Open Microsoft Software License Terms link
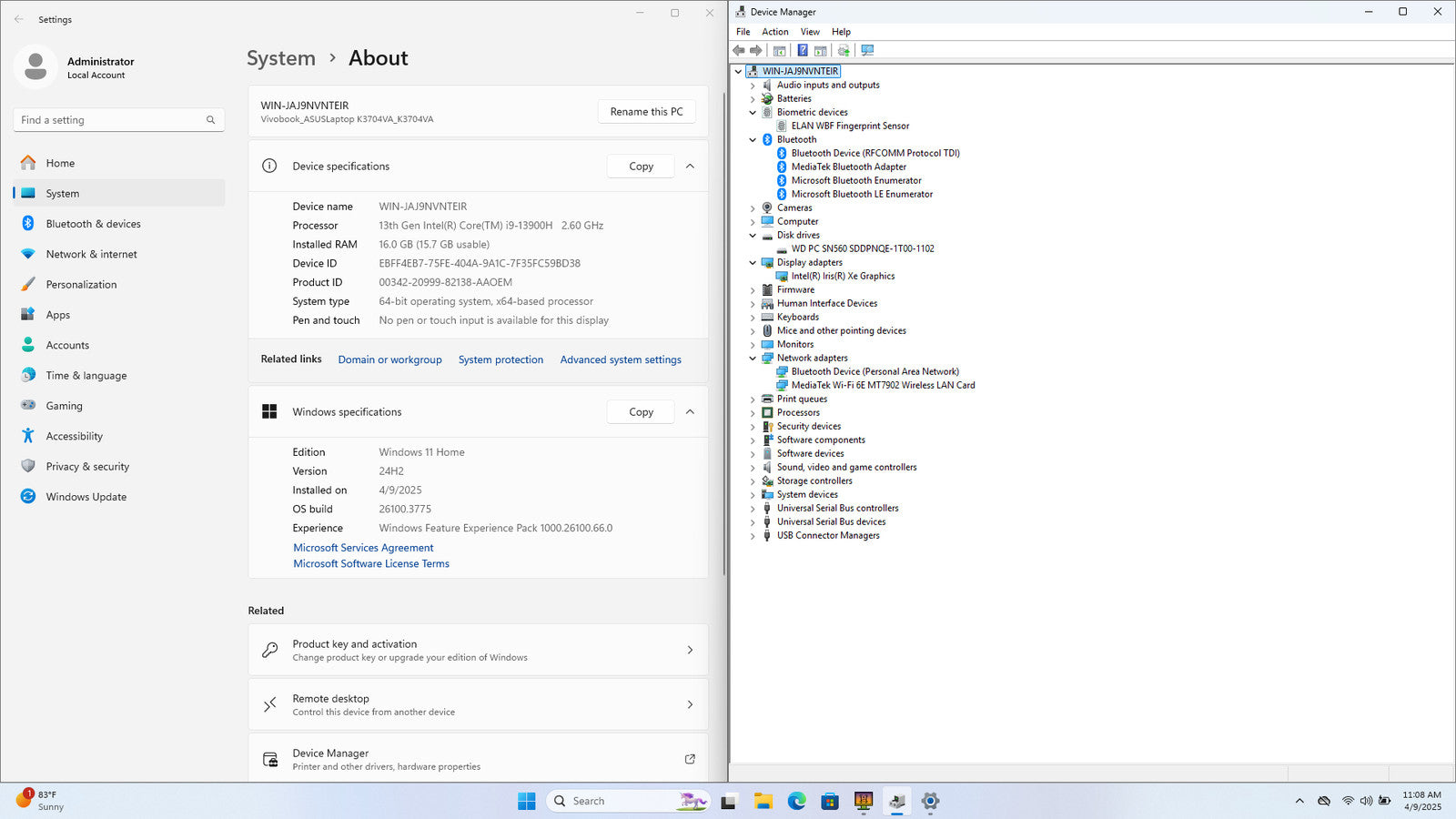 [371, 564]
